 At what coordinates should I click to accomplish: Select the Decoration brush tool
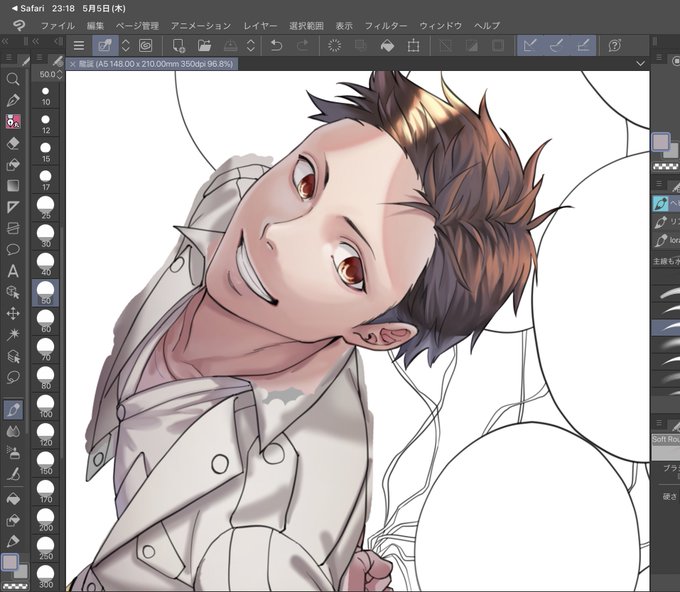coord(13,474)
